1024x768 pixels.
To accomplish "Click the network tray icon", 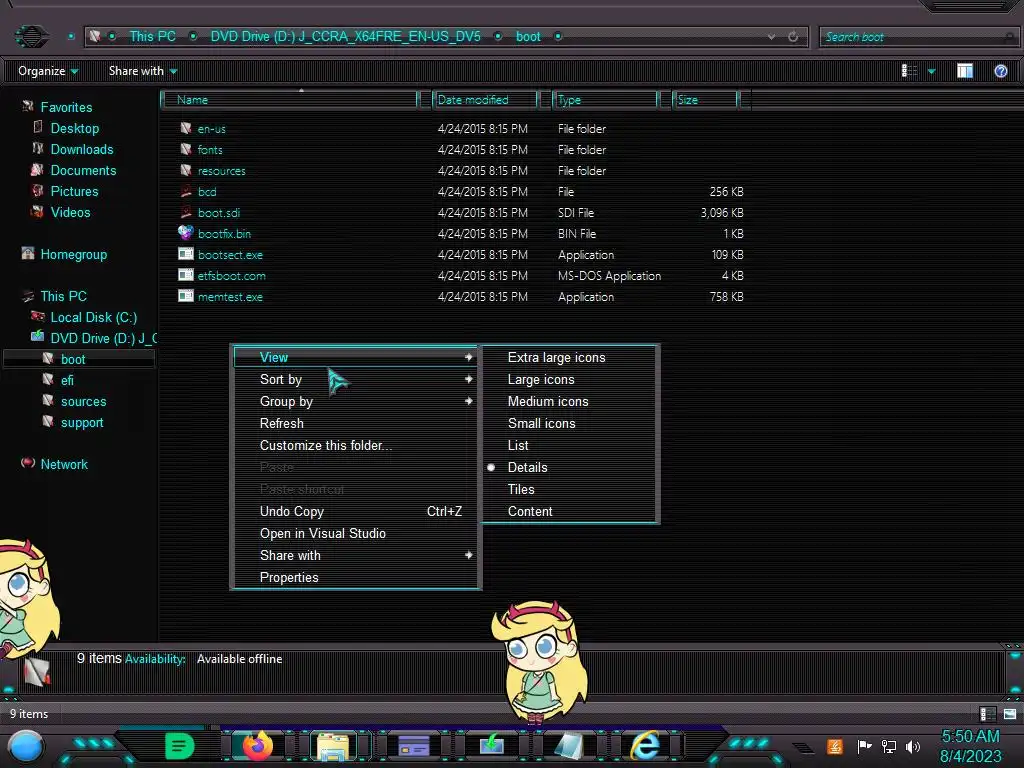I will (889, 746).
